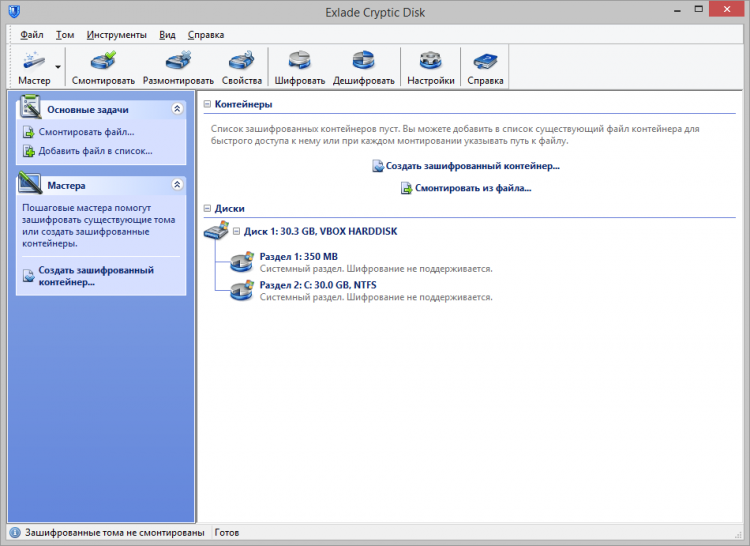
Task: Click sidebar Создать зашифрованный контейнер... link
Action: (96, 276)
